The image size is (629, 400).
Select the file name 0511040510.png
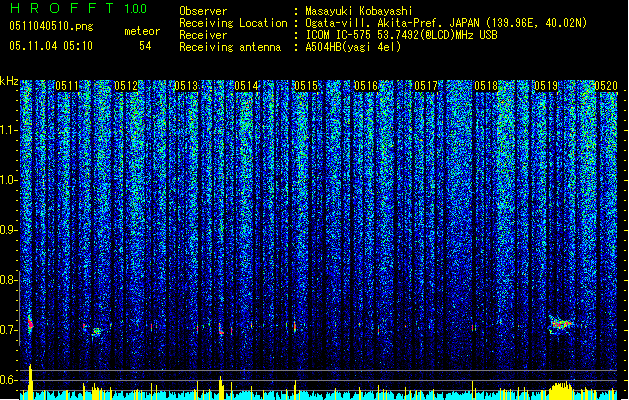point(51,26)
